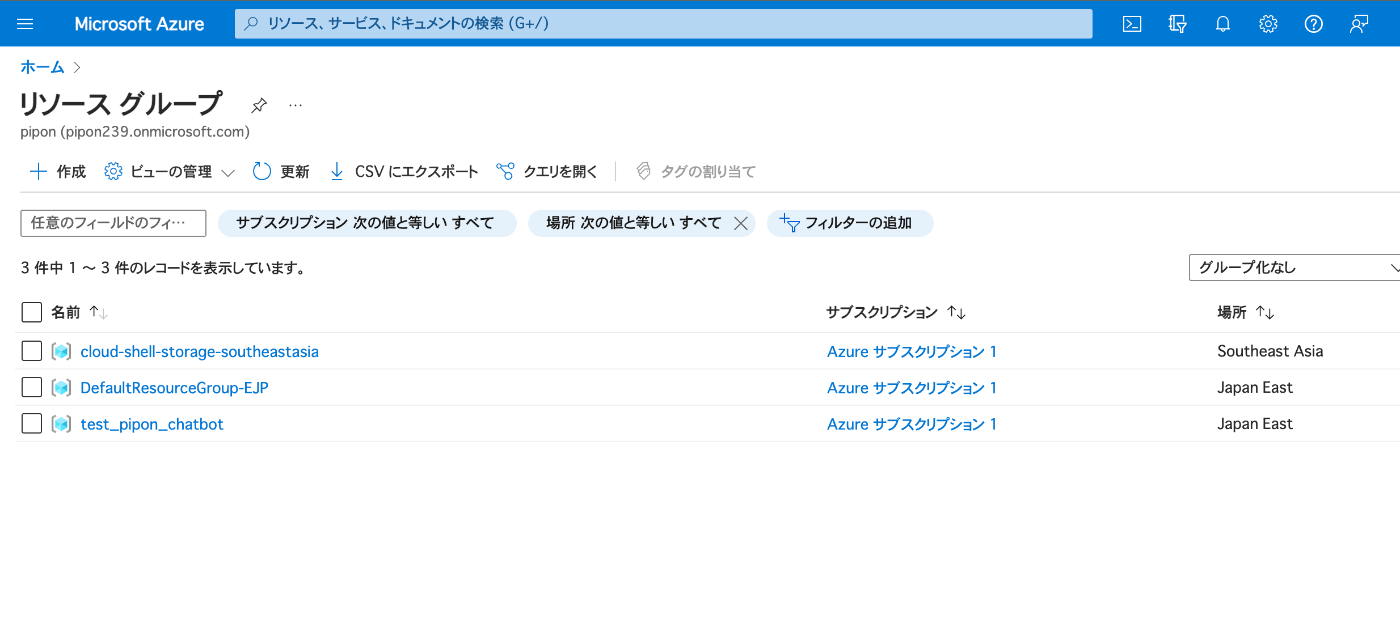Click the 作成 plus button
The height and width of the screenshot is (620, 1400).
pos(58,172)
